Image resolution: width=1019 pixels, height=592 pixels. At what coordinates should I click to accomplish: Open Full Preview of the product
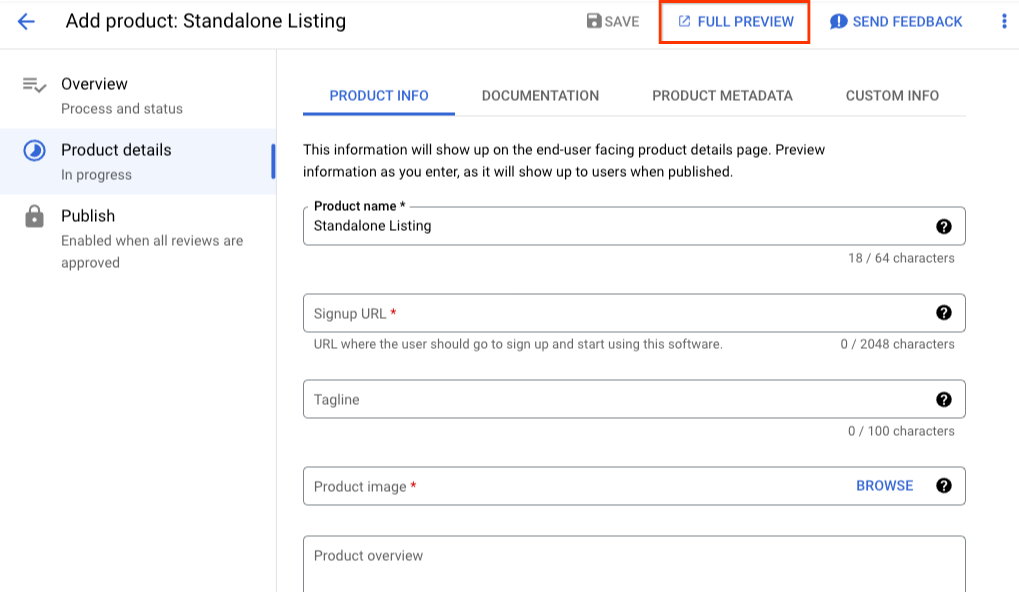click(x=735, y=22)
